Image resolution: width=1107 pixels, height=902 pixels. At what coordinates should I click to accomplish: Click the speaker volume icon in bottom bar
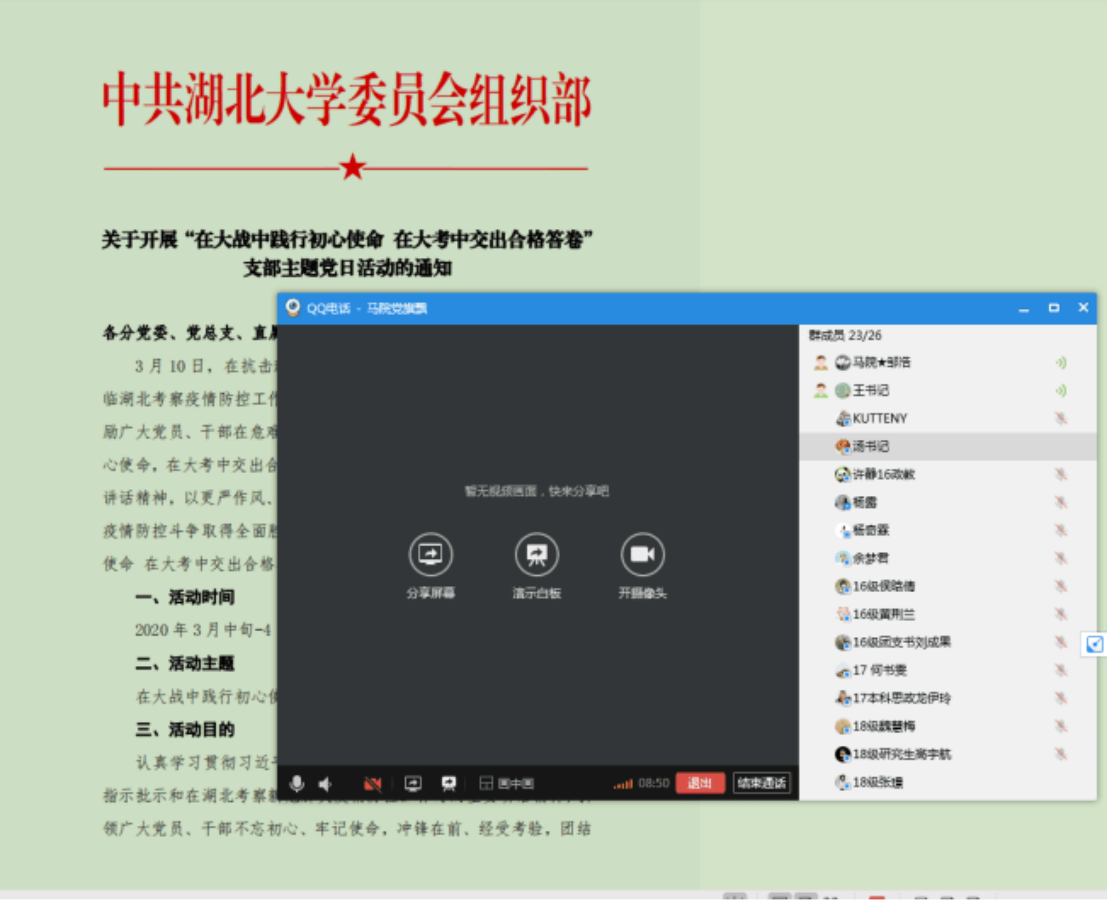coord(325,784)
